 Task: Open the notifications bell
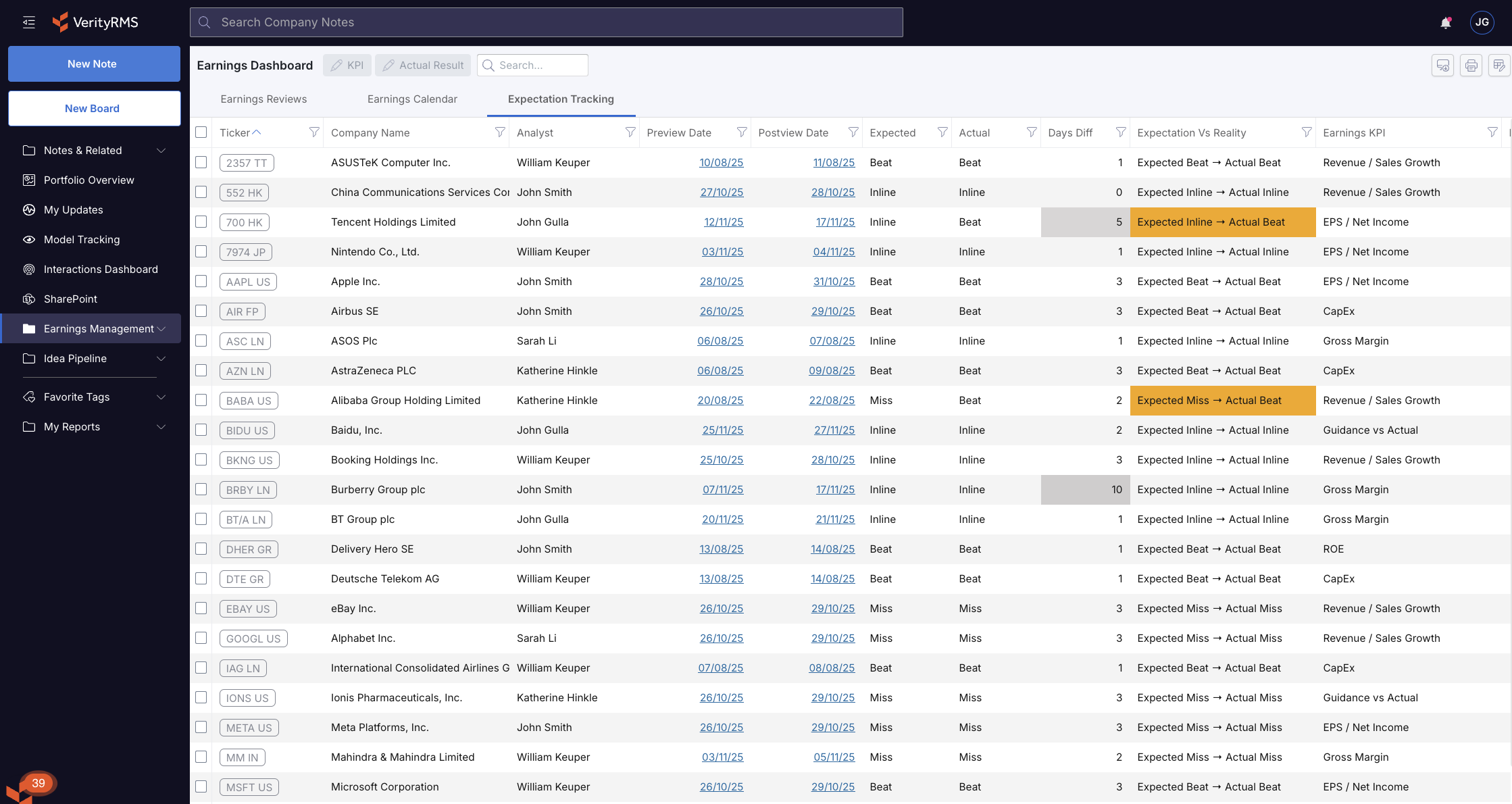[x=1445, y=23]
